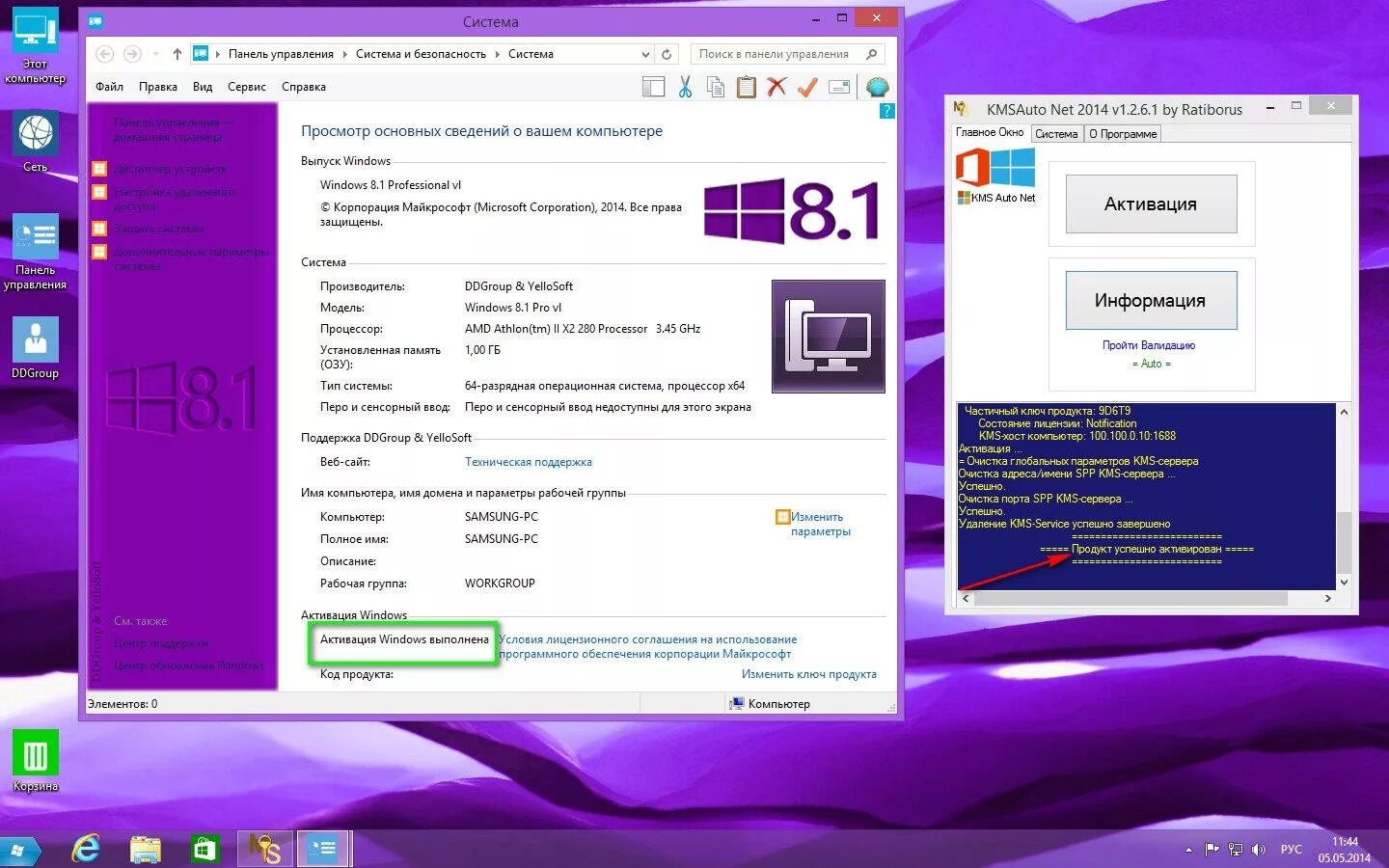
Task: Open Защита системы in sidebar
Action: (159, 229)
